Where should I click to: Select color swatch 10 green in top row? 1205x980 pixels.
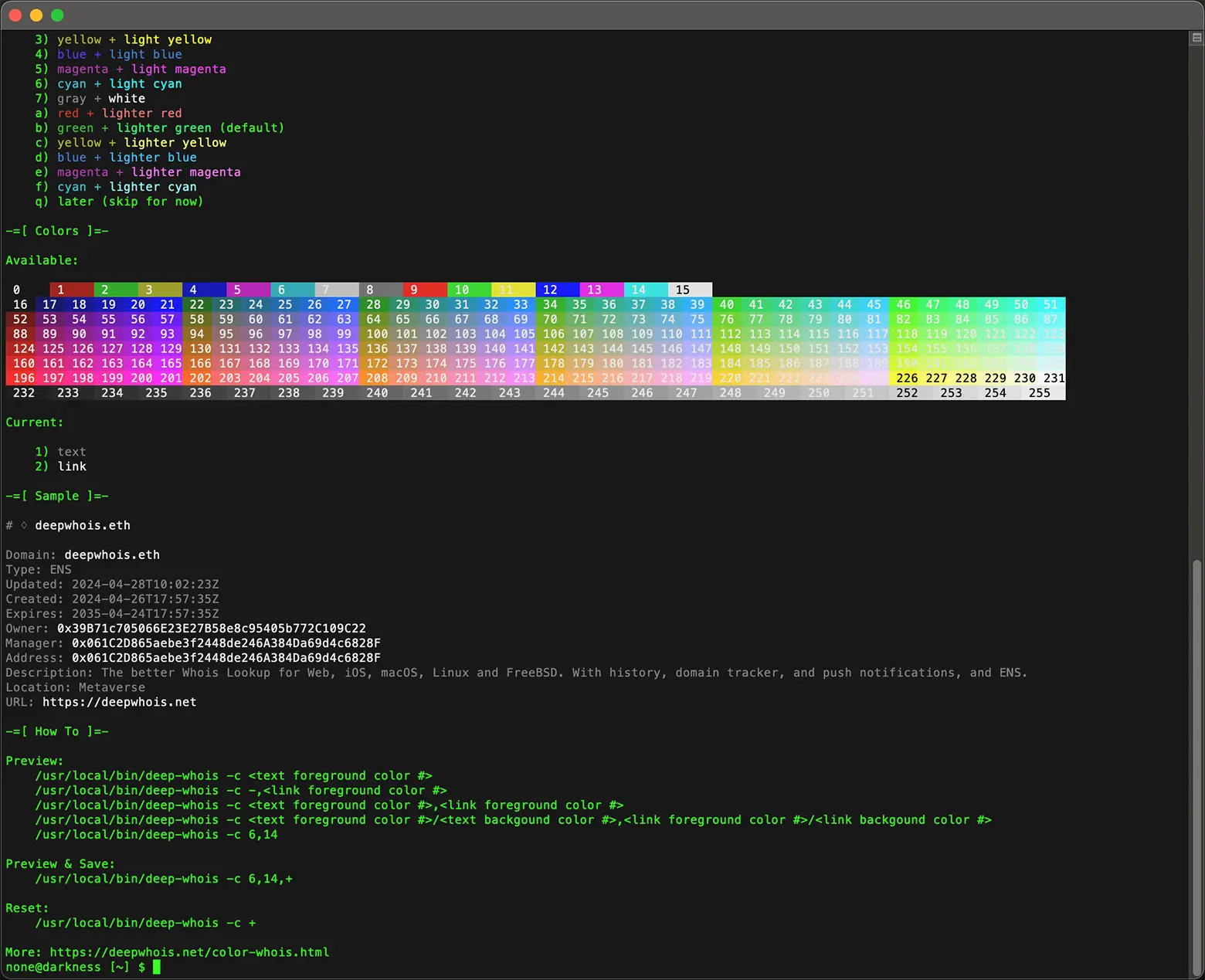(462, 290)
